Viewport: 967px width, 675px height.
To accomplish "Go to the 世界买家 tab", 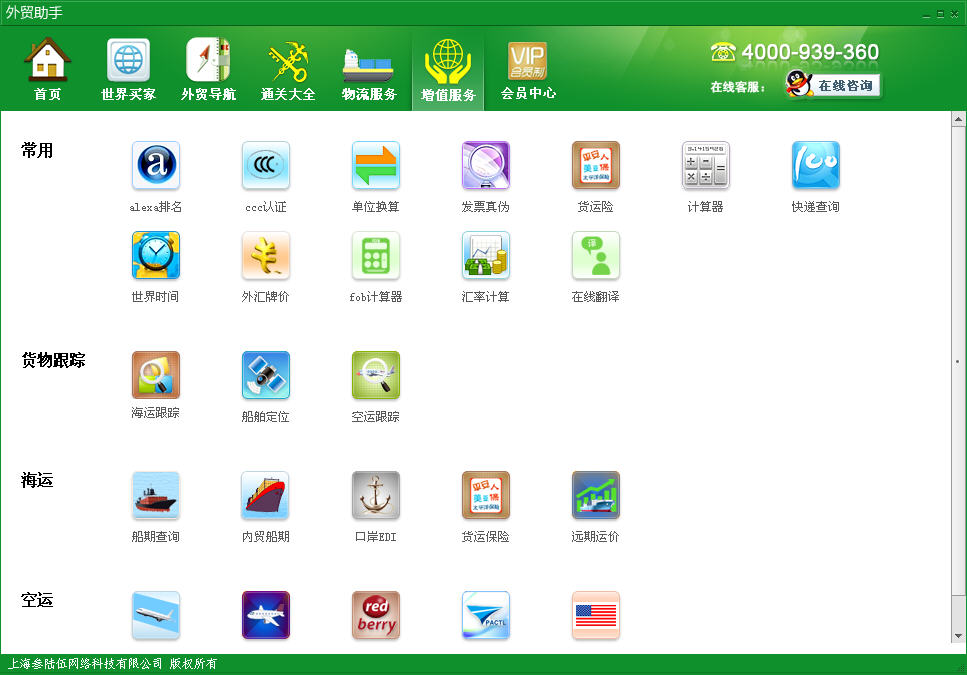I will (128, 70).
